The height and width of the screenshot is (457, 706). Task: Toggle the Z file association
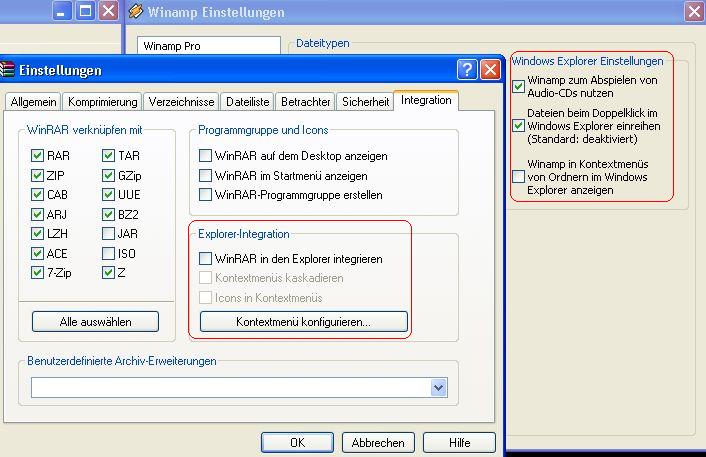[x=108, y=272]
